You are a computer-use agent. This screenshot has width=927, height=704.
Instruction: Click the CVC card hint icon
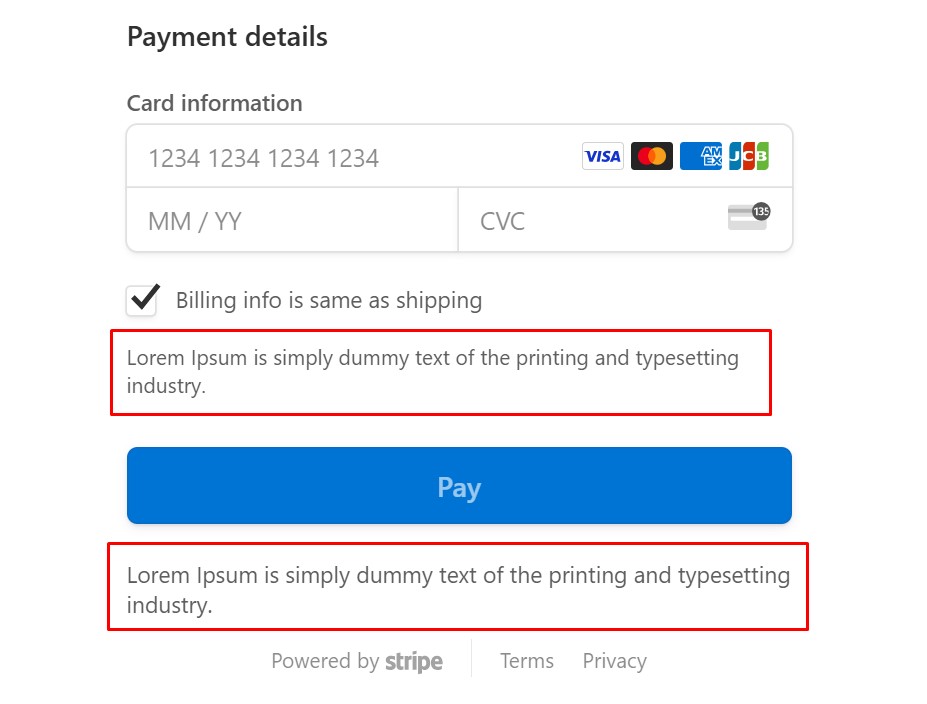point(746,219)
